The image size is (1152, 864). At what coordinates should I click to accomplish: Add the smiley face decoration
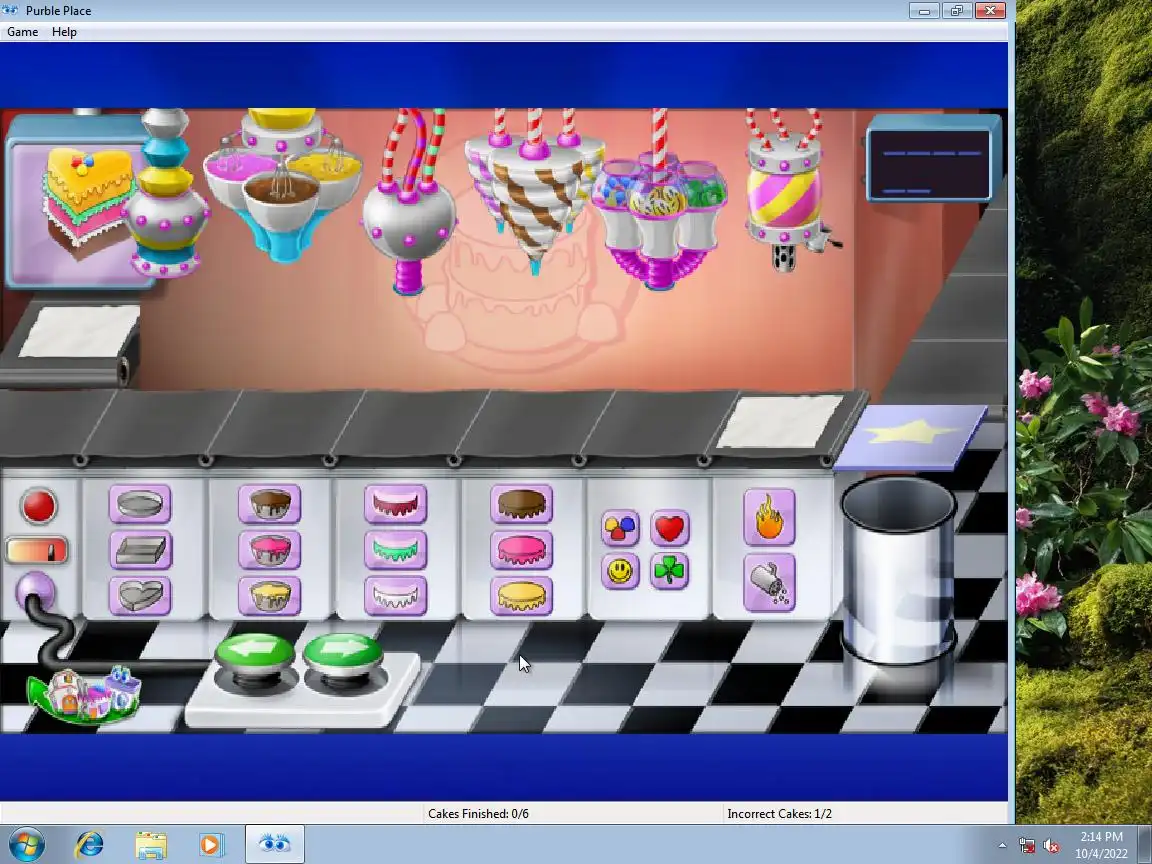pos(620,572)
